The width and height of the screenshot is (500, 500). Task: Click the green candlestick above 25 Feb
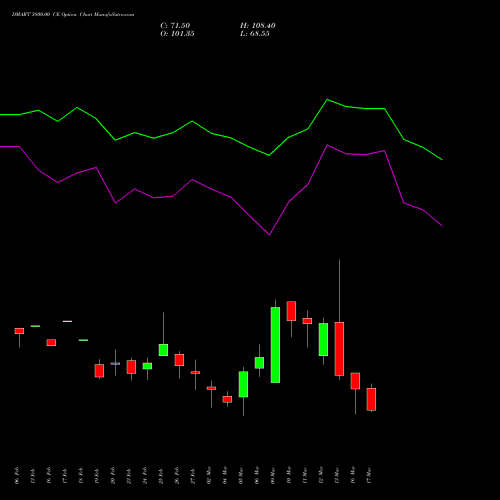coord(163,350)
